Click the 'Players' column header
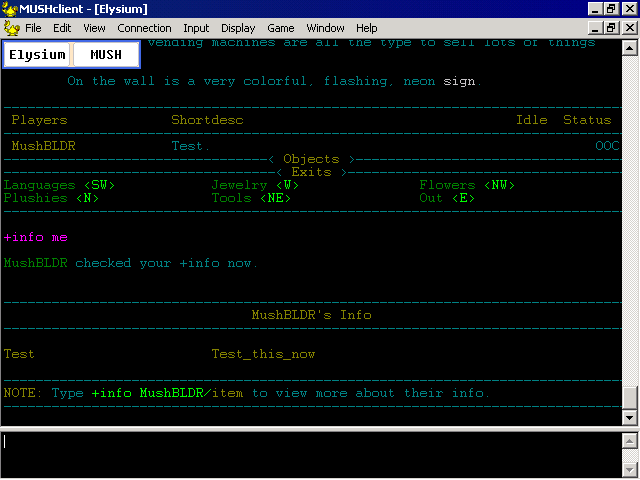 (x=40, y=120)
